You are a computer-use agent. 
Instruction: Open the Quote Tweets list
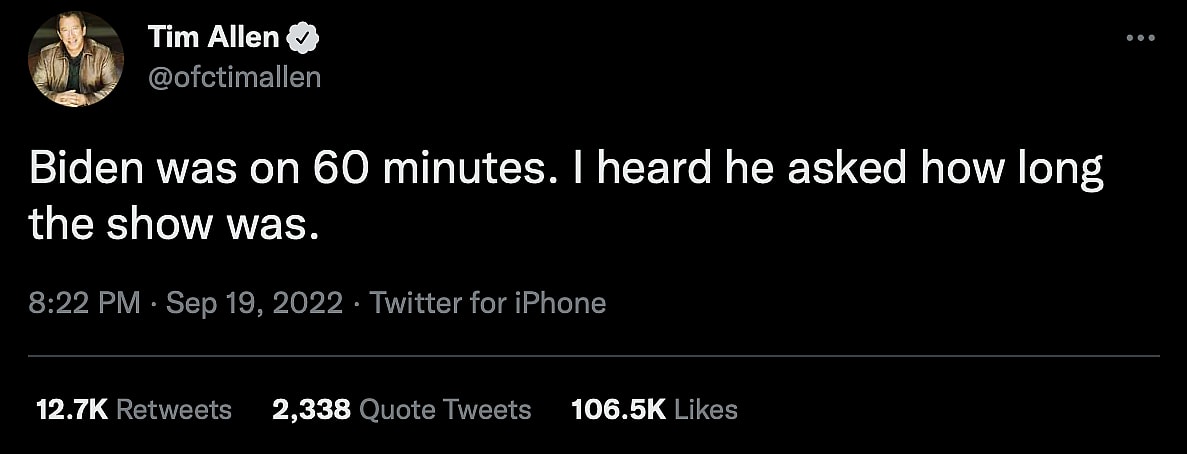pos(444,409)
